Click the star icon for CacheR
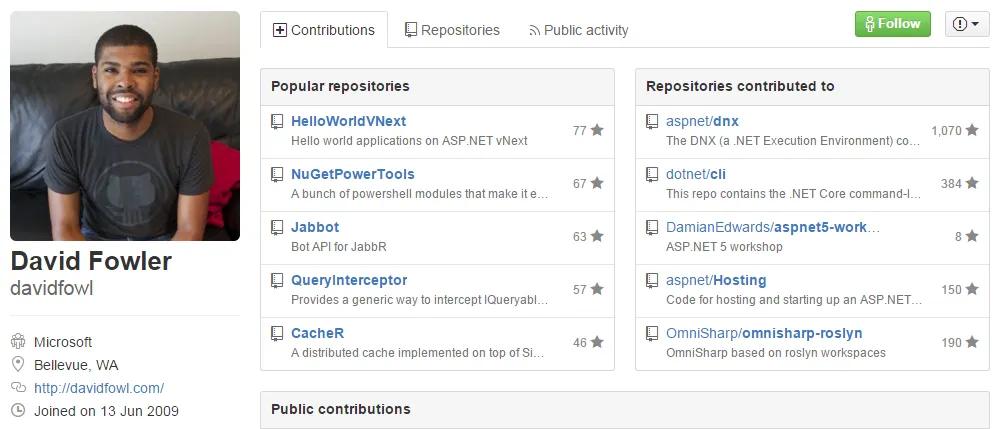 (x=597, y=342)
